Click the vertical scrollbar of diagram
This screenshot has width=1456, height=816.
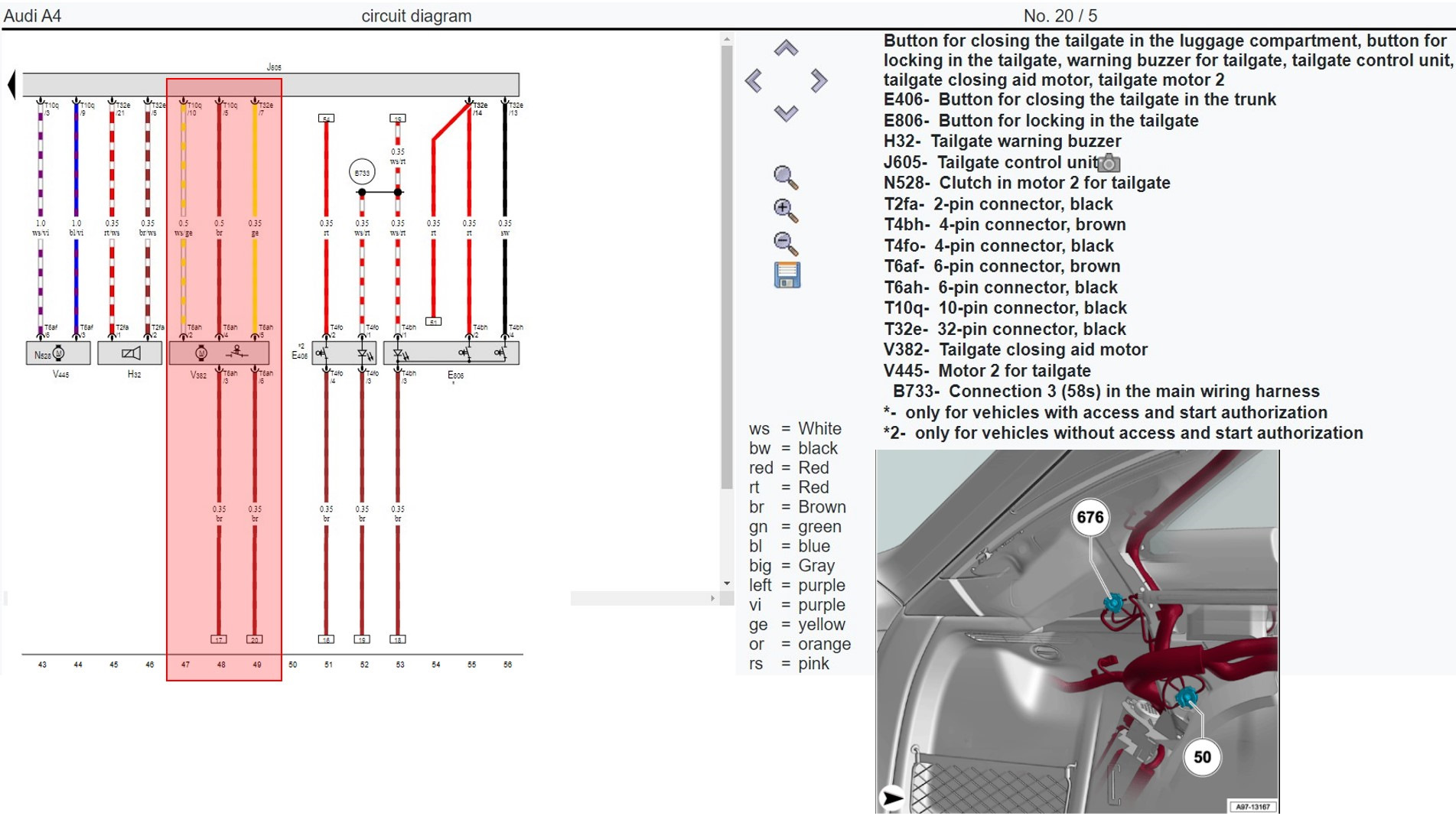727,268
